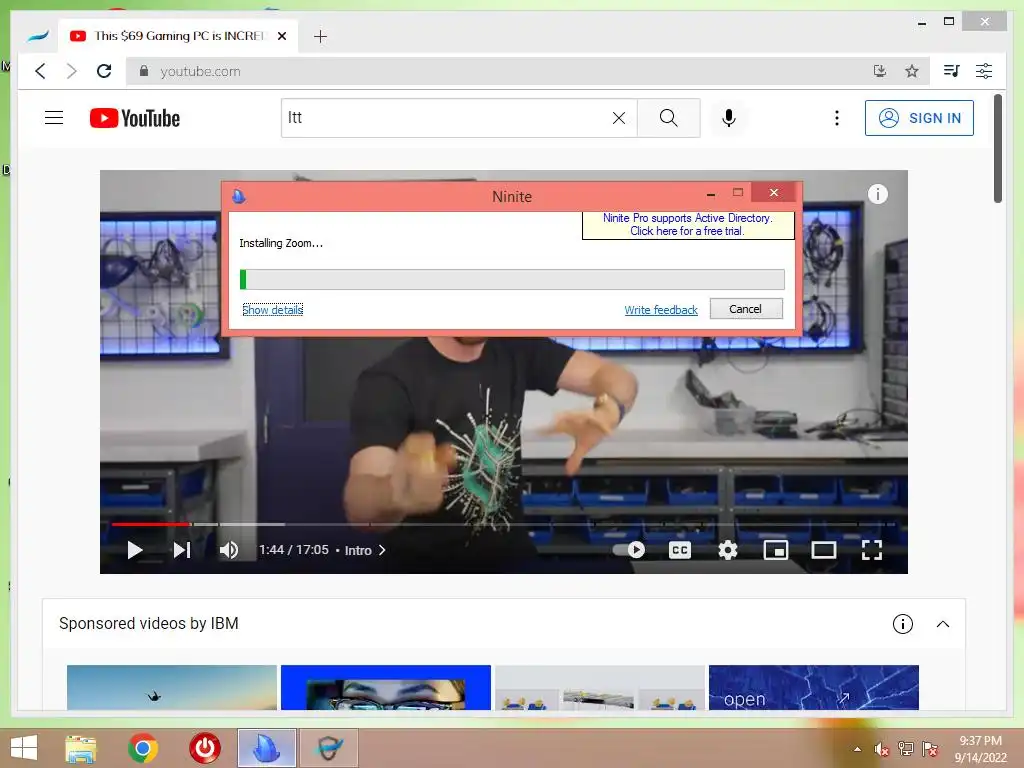The image size is (1024, 768).
Task: Open File Explorer from taskbar
Action: tap(80, 748)
